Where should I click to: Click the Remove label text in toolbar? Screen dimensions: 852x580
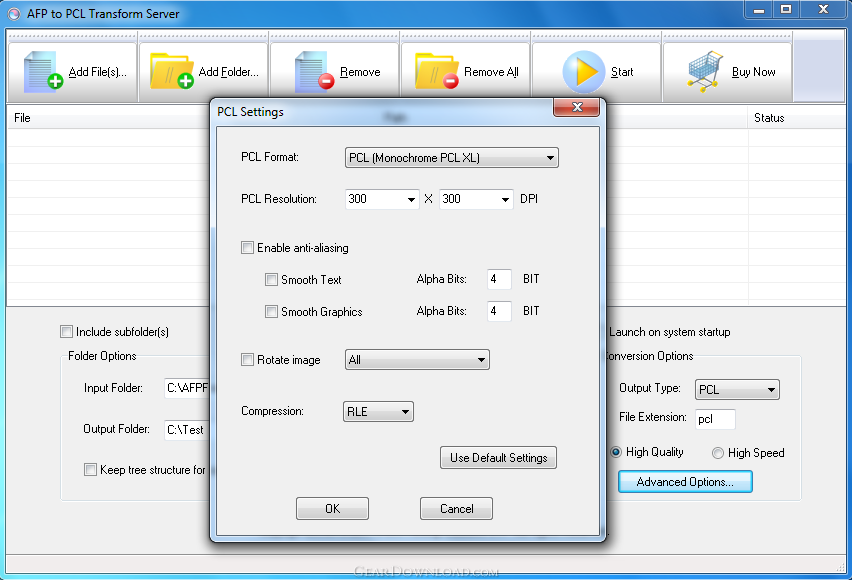[360, 72]
